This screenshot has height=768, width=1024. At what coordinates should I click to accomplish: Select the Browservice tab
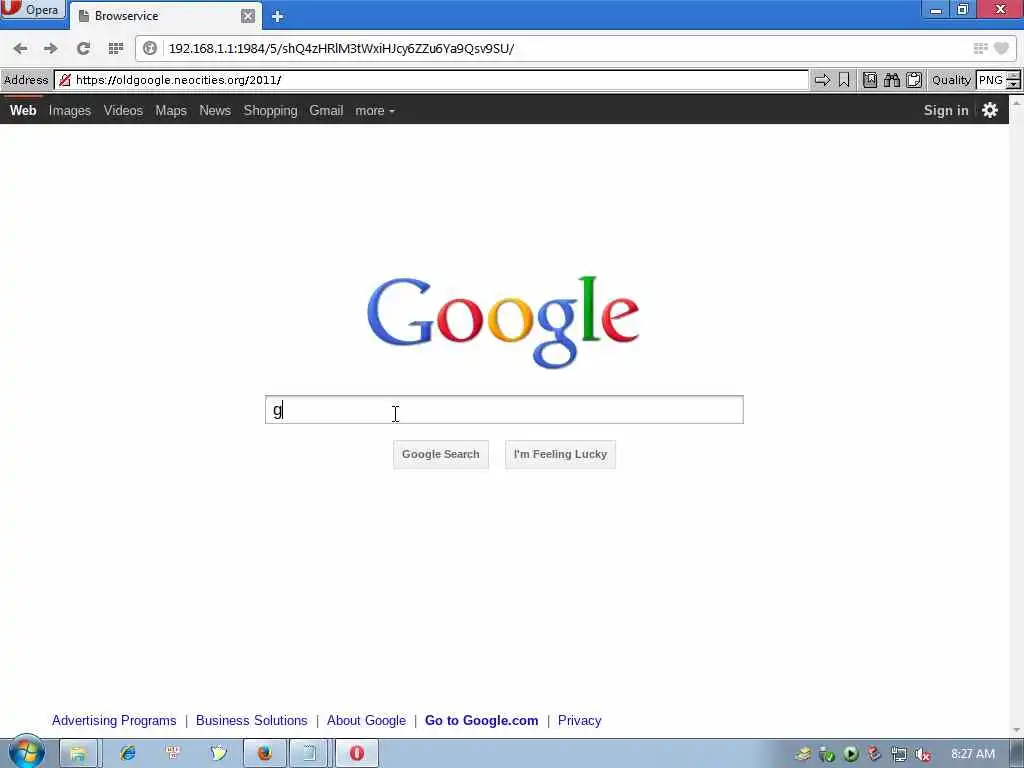point(166,16)
